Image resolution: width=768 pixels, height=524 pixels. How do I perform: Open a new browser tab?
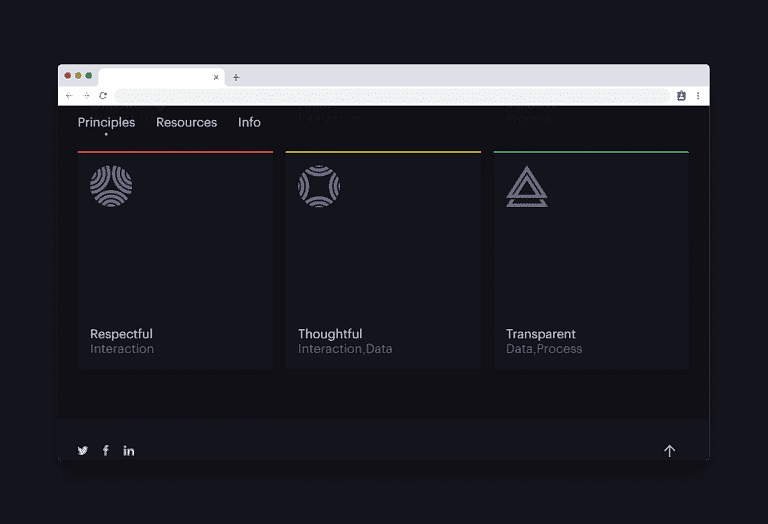(236, 77)
